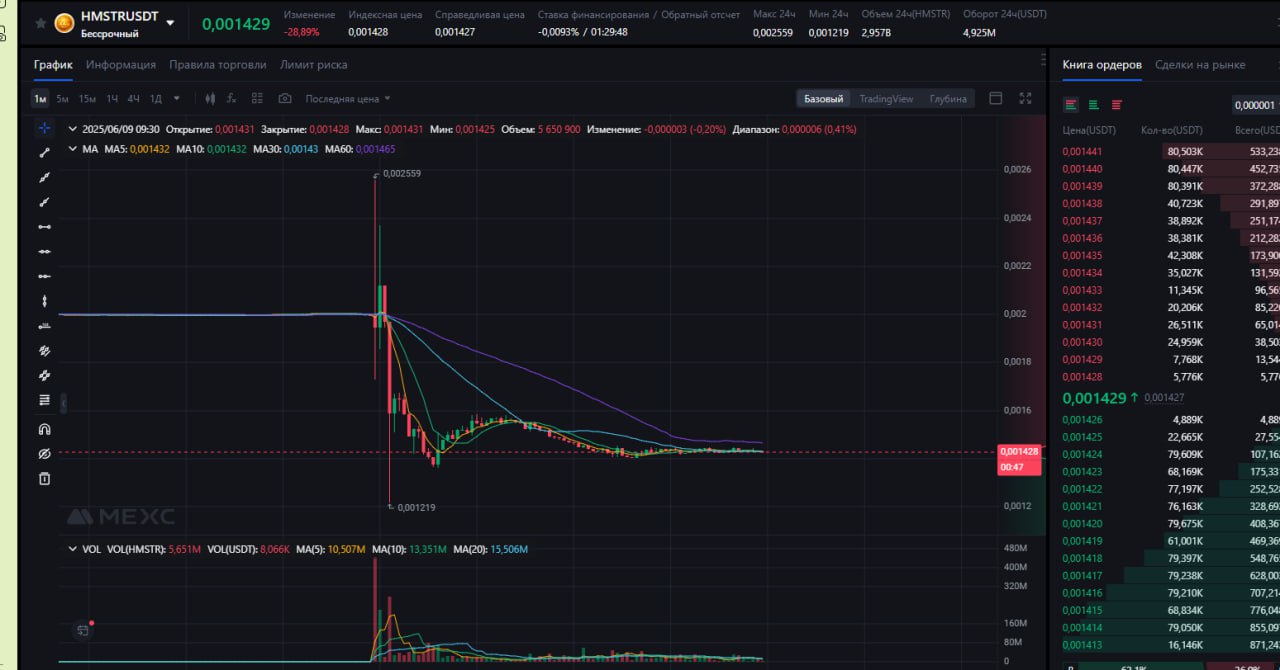The height and width of the screenshot is (670, 1280).
Task: Switch to the График tab
Action: [x=53, y=64]
